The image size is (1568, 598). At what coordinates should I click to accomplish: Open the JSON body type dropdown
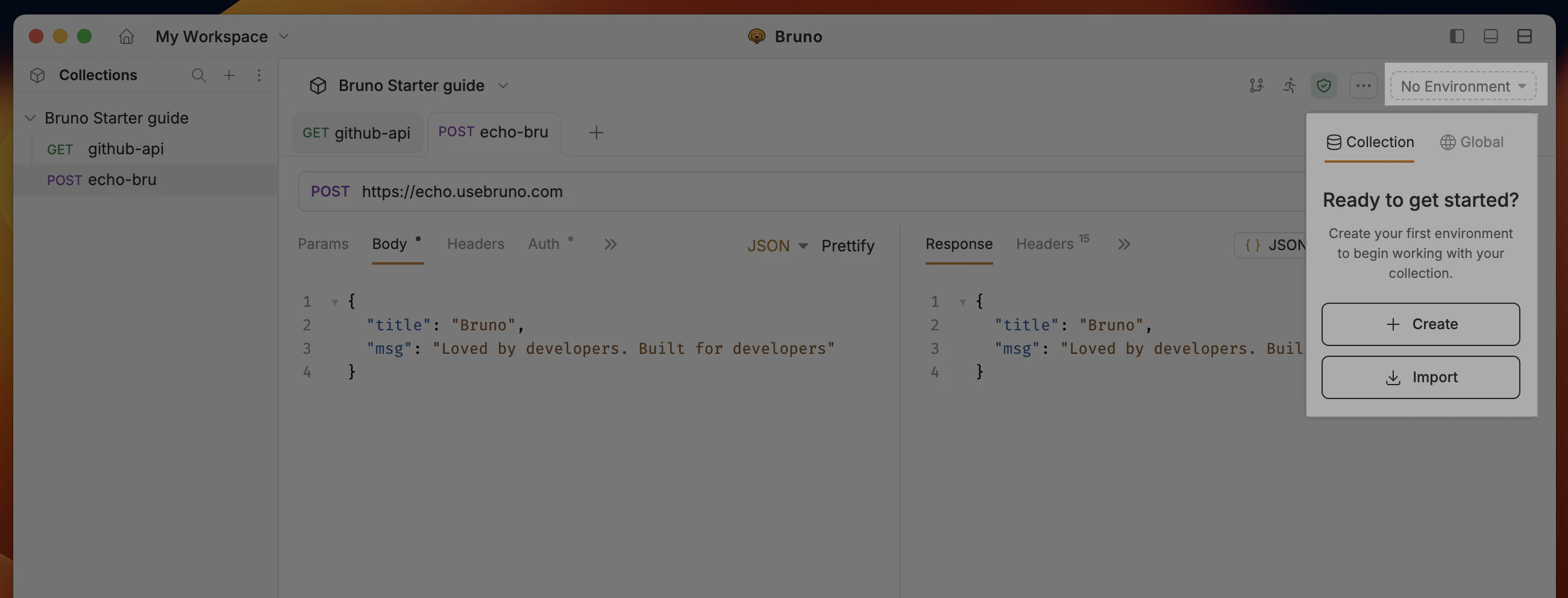click(777, 246)
